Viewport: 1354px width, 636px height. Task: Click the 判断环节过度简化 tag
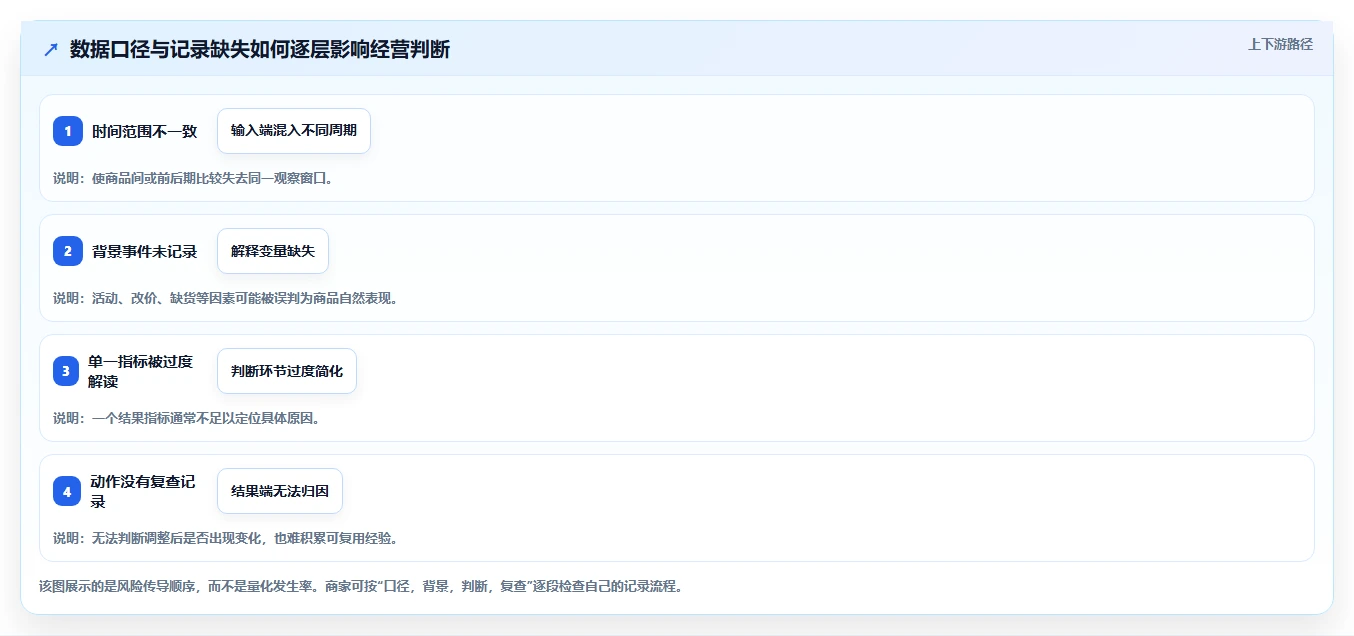[x=287, y=371]
